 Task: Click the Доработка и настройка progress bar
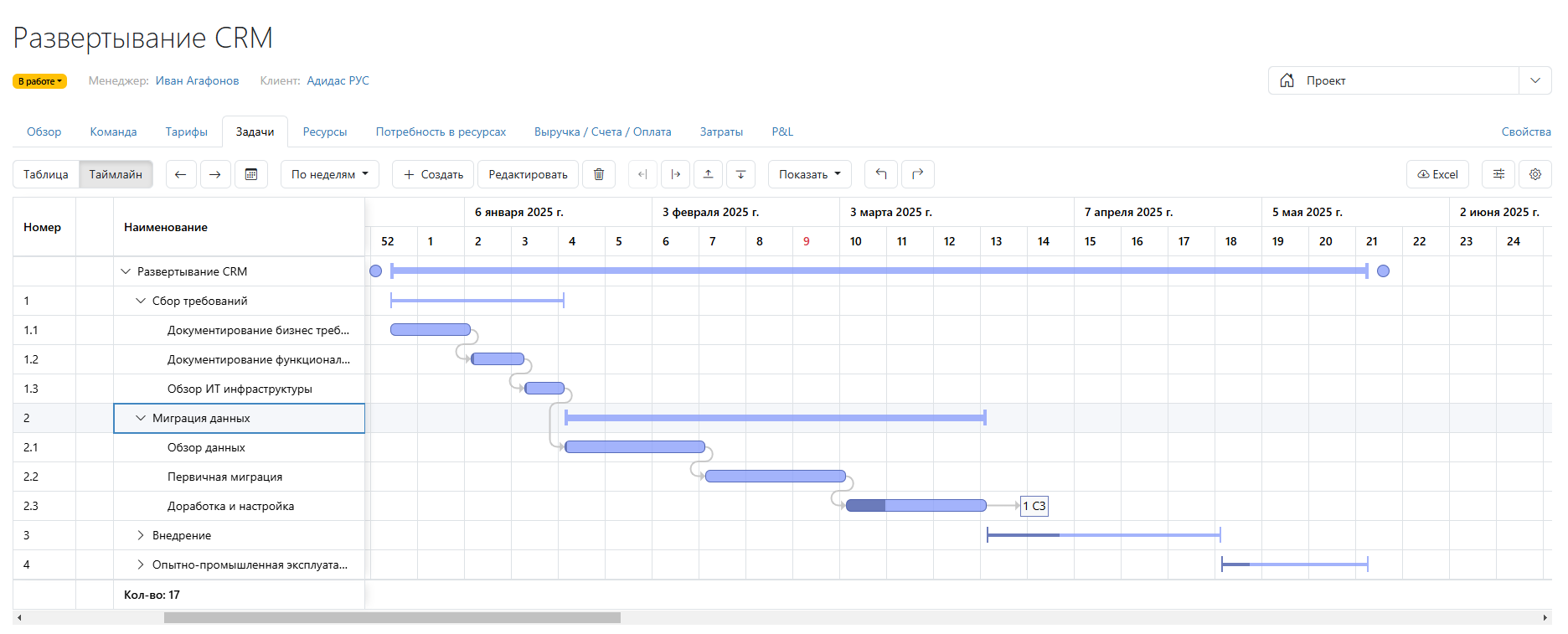pos(916,506)
